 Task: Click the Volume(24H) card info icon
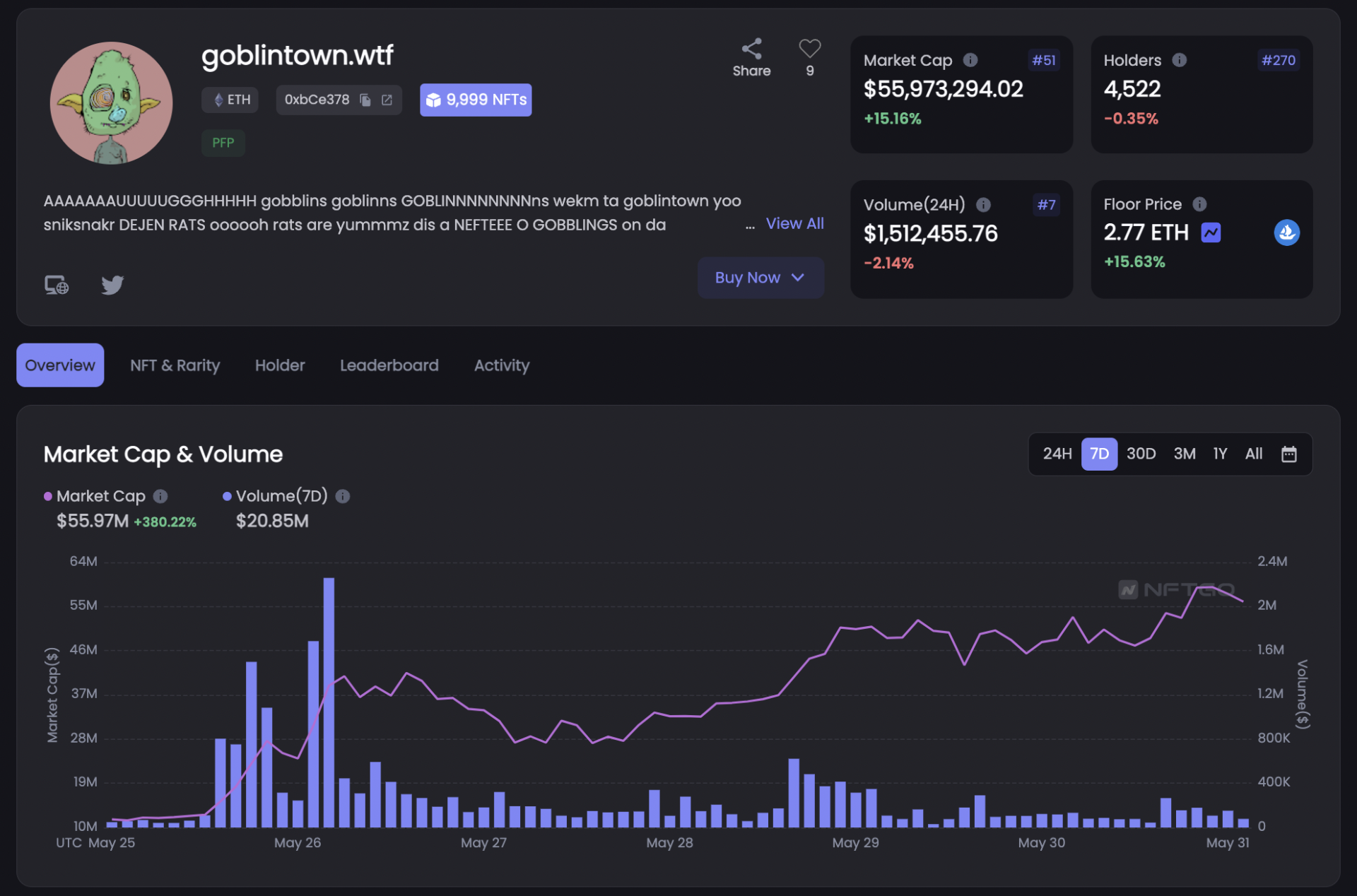coord(983,205)
